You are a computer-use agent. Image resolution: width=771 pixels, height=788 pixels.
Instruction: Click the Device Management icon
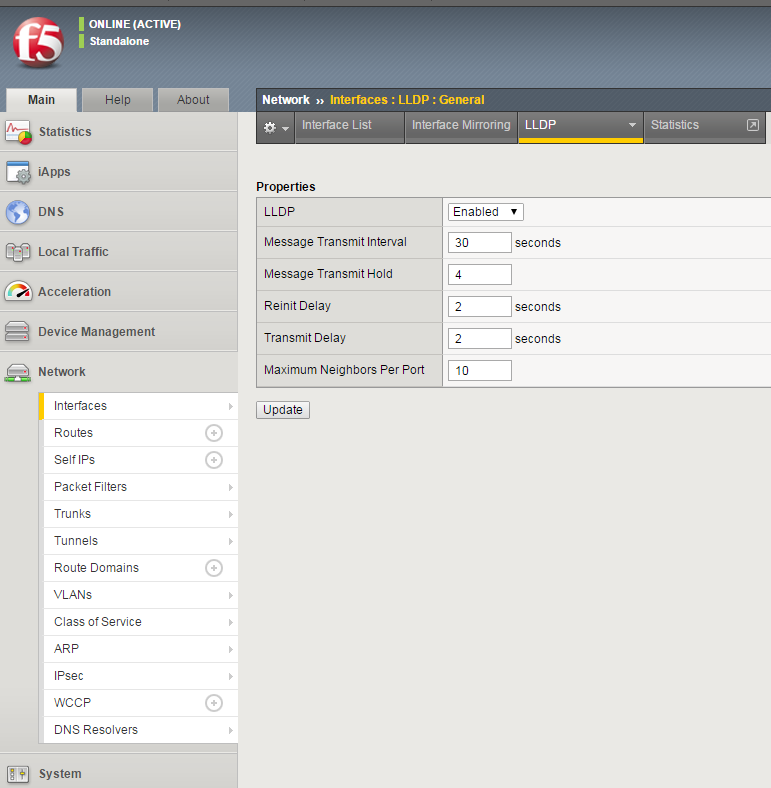pos(19,332)
